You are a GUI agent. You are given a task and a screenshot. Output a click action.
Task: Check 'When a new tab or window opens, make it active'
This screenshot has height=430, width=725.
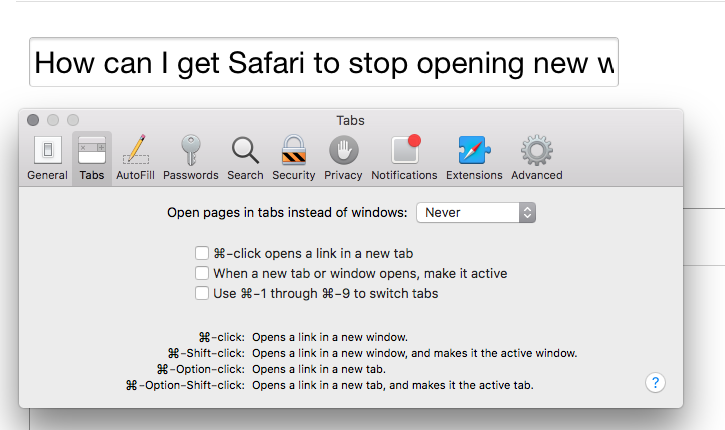point(202,273)
